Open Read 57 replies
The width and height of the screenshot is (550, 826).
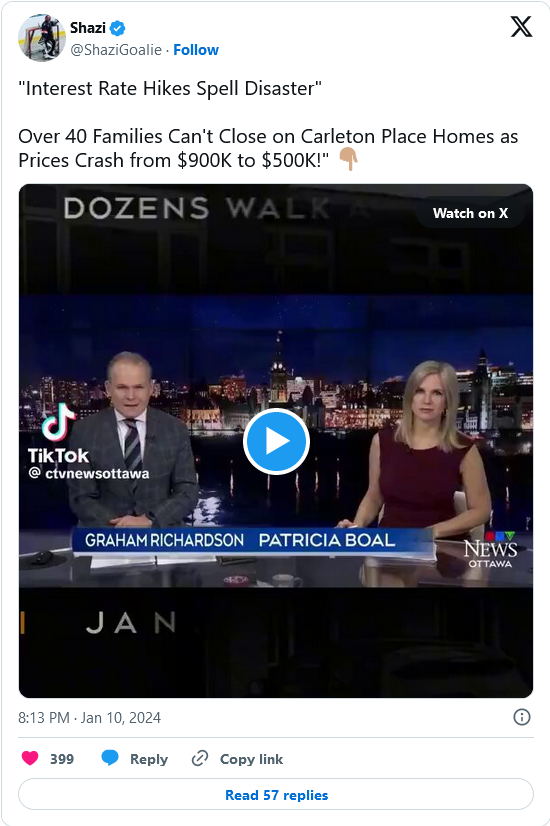(x=276, y=794)
